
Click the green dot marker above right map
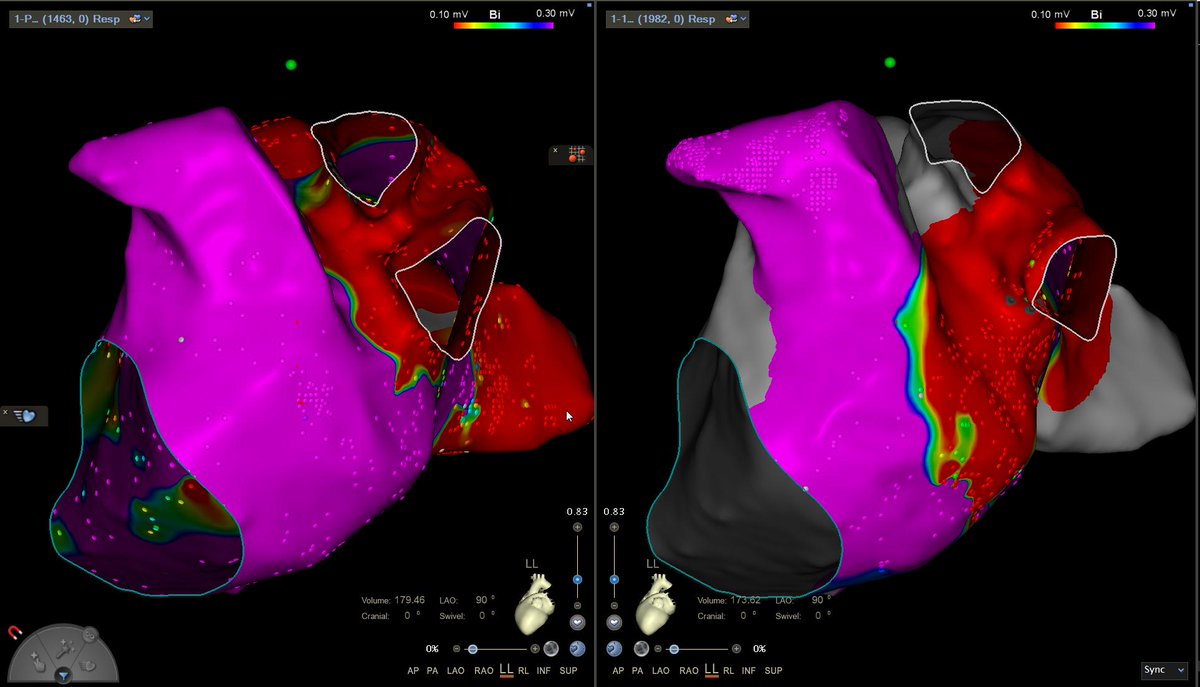point(889,63)
